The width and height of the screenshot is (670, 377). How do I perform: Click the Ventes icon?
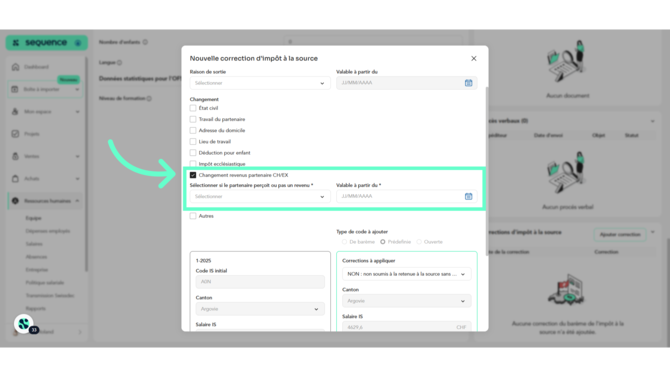15,156
